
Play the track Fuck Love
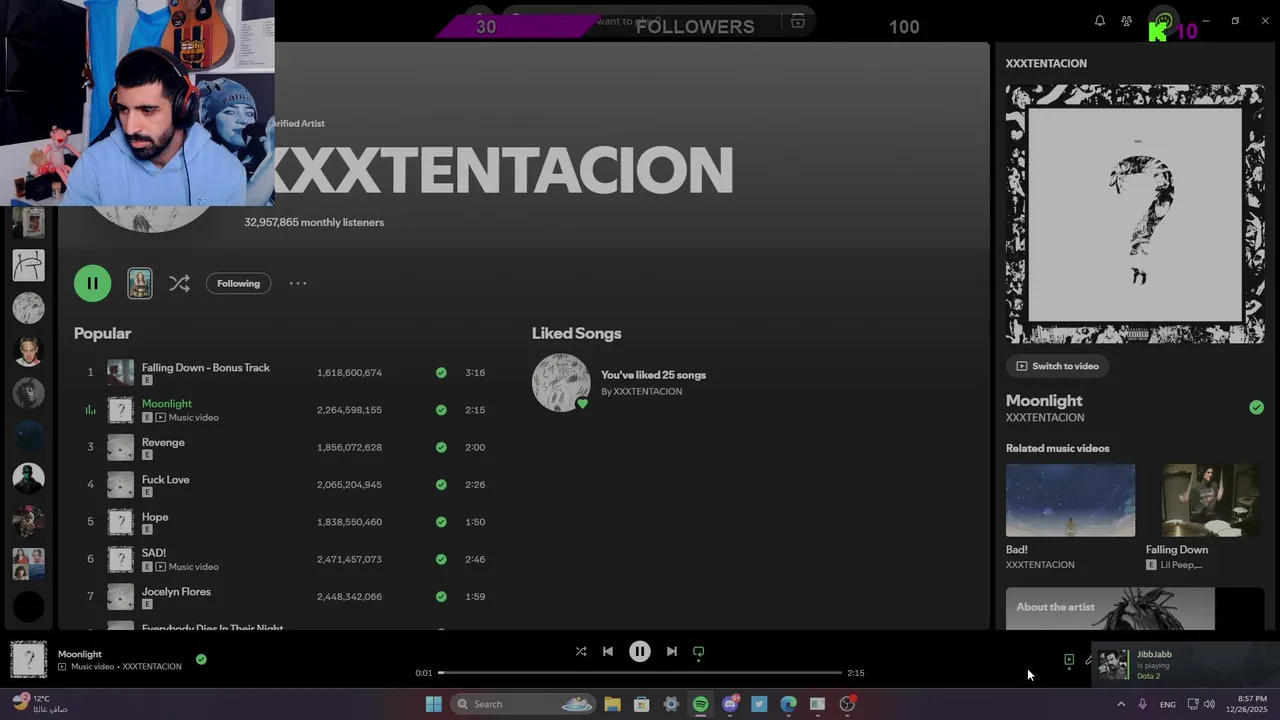(x=166, y=479)
